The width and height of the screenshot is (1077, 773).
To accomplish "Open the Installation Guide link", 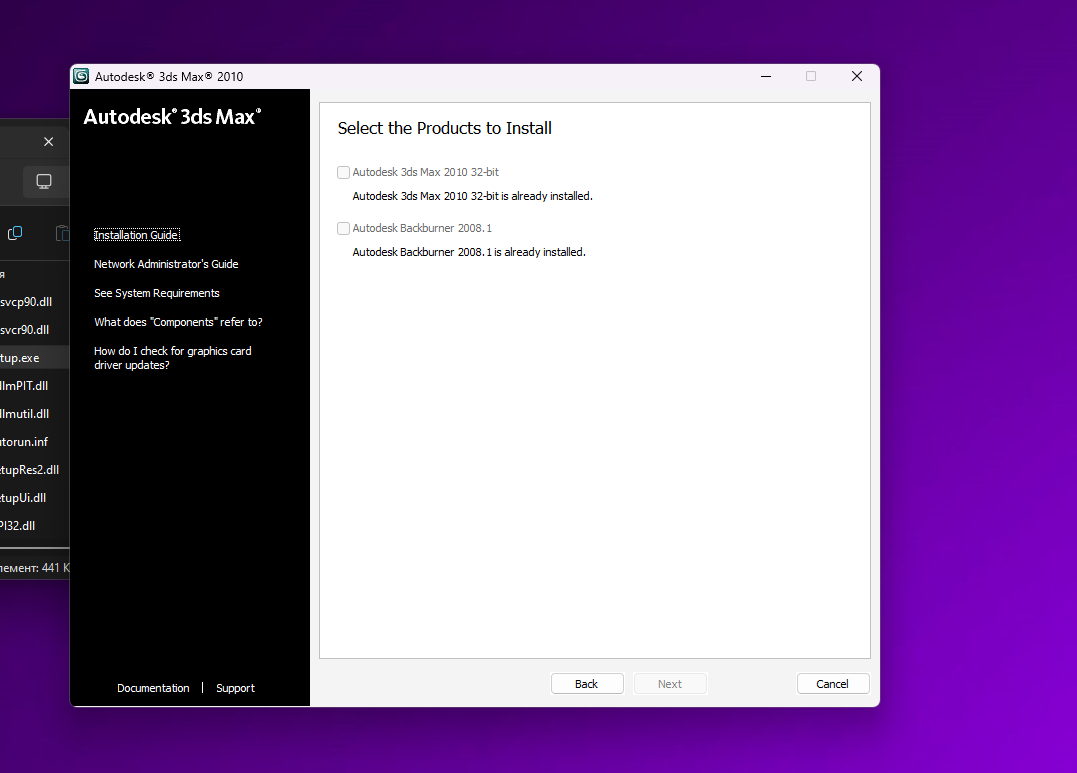I will tap(136, 235).
